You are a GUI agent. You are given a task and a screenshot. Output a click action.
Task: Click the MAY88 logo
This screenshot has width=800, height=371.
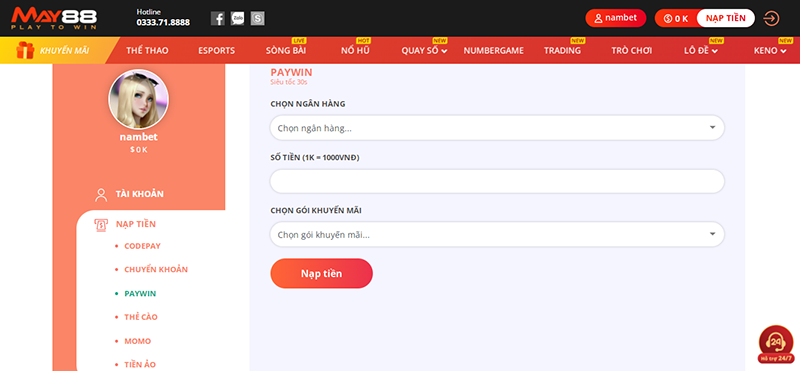tap(54, 18)
